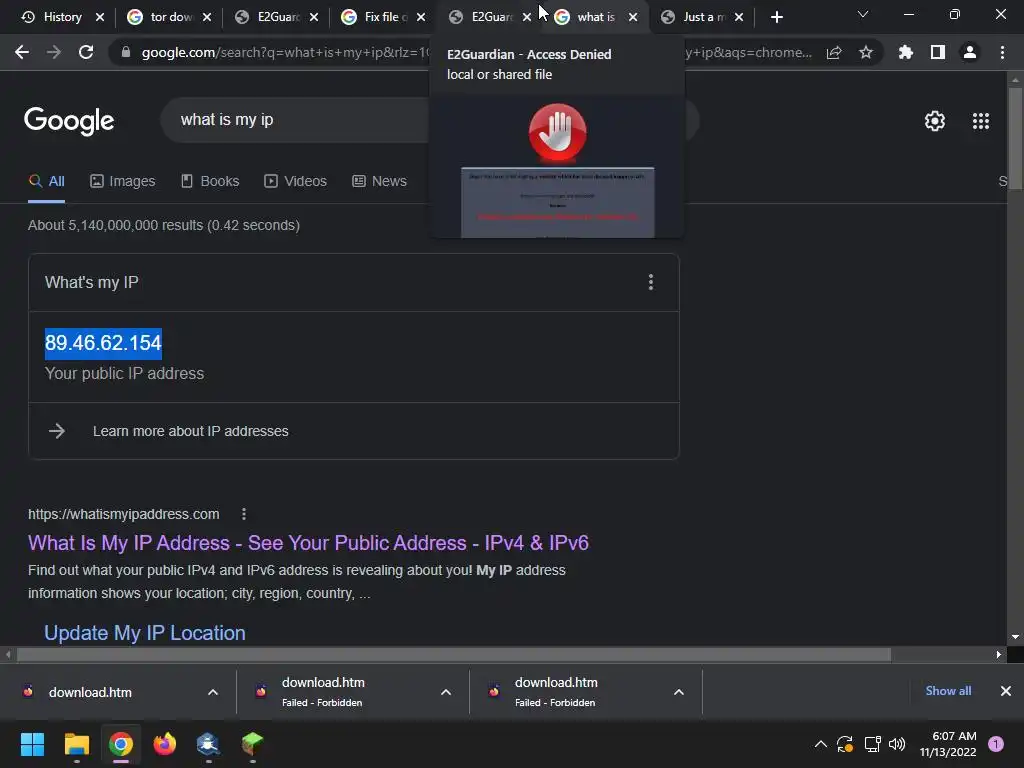The width and height of the screenshot is (1024, 768).
Task: Open the Windows Start menu
Action: pos(32,744)
